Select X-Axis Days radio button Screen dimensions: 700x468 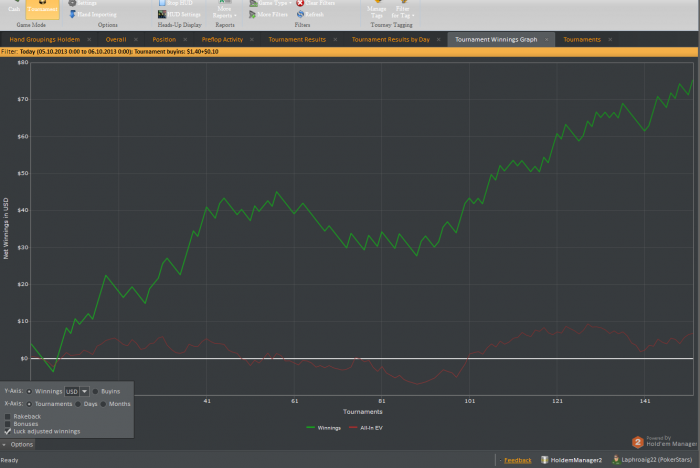[x=78, y=404]
